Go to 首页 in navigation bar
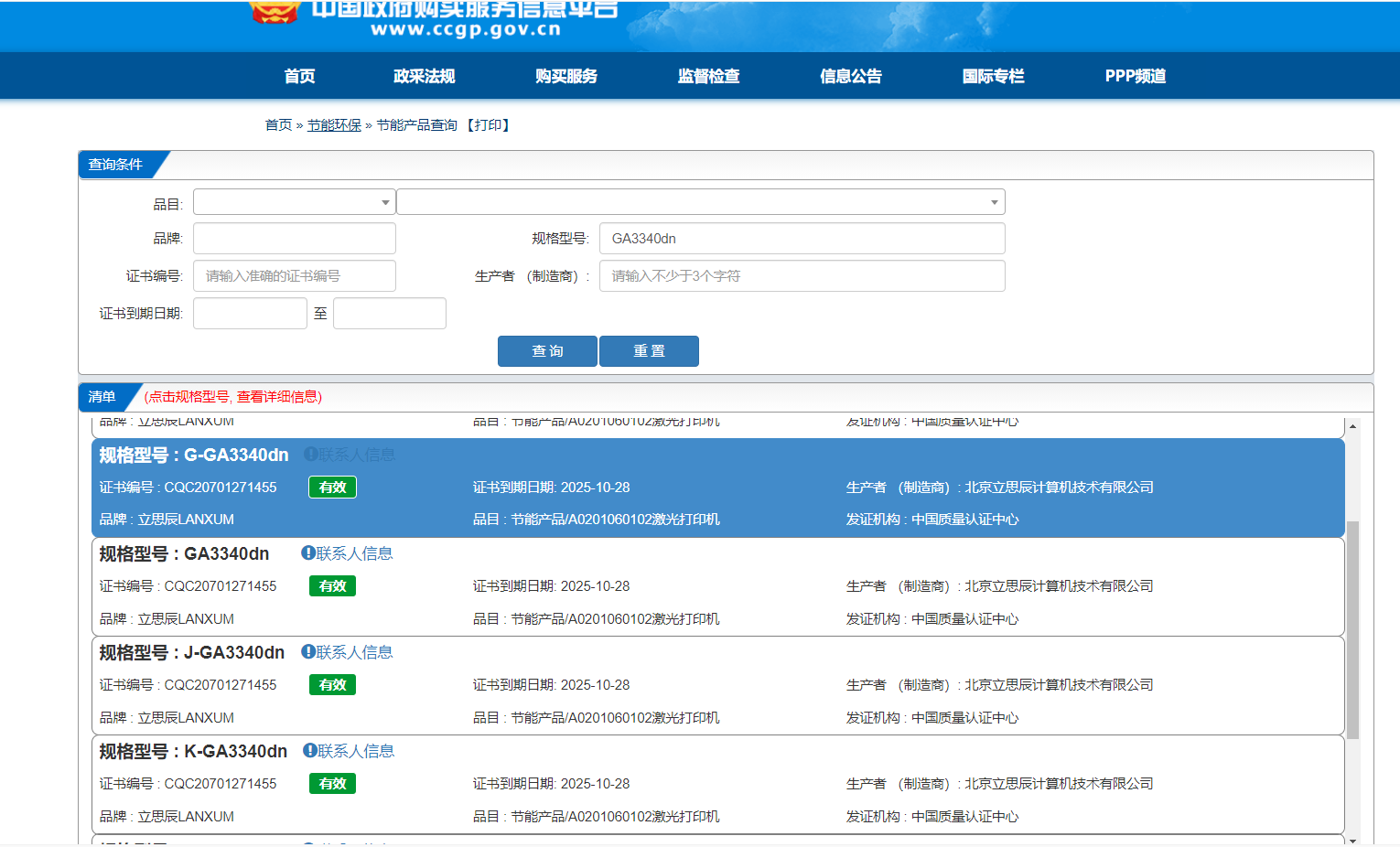This screenshot has width=1400, height=847. [x=299, y=76]
